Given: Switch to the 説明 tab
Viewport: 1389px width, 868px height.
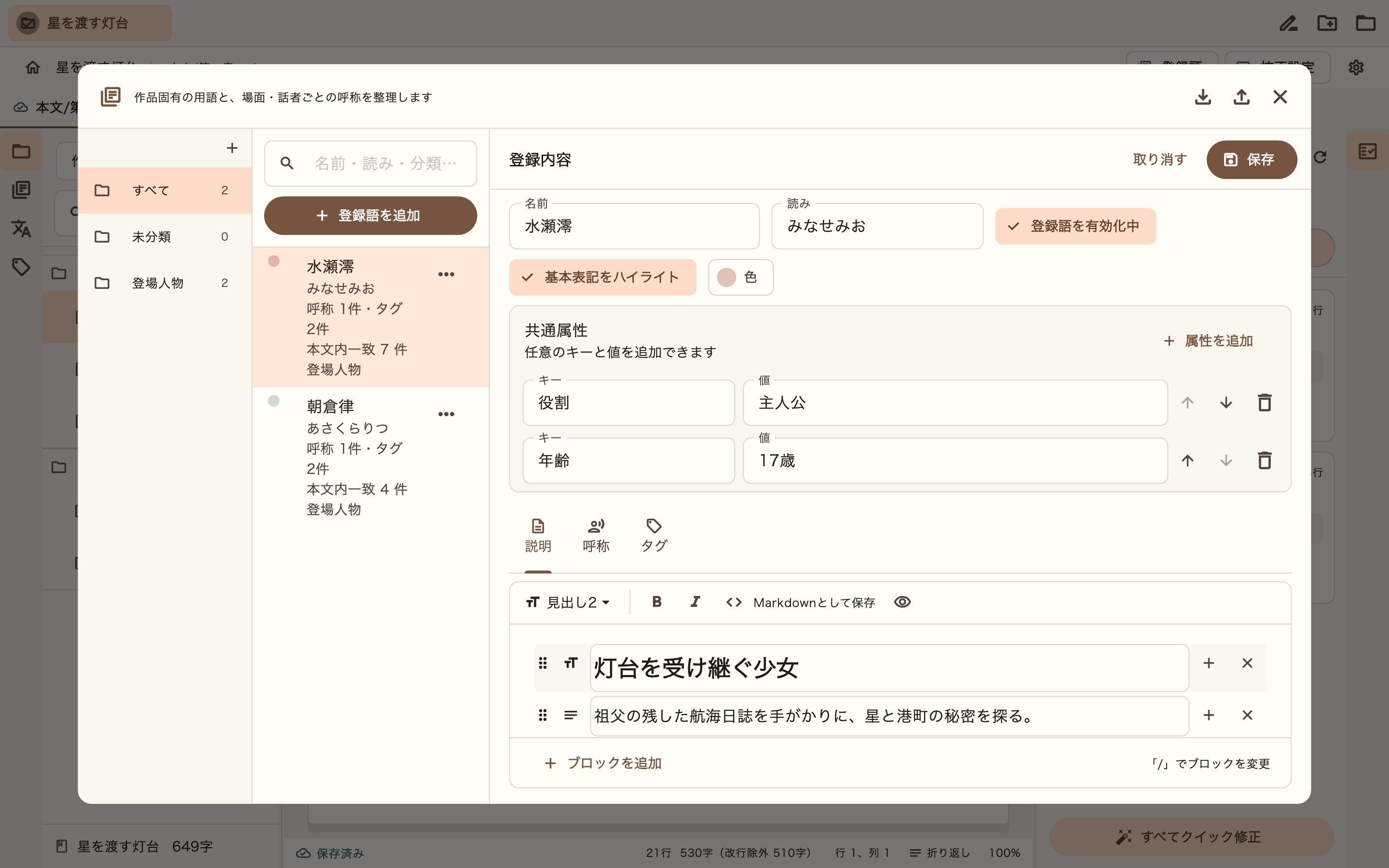Looking at the screenshot, I should pyautogui.click(x=538, y=536).
